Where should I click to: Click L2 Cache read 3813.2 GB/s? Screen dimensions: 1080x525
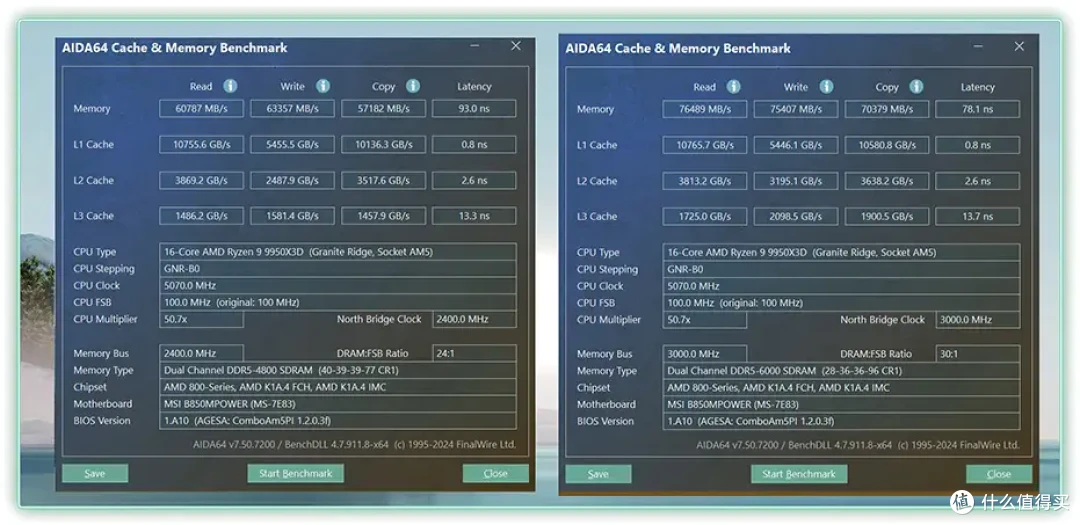coord(705,181)
